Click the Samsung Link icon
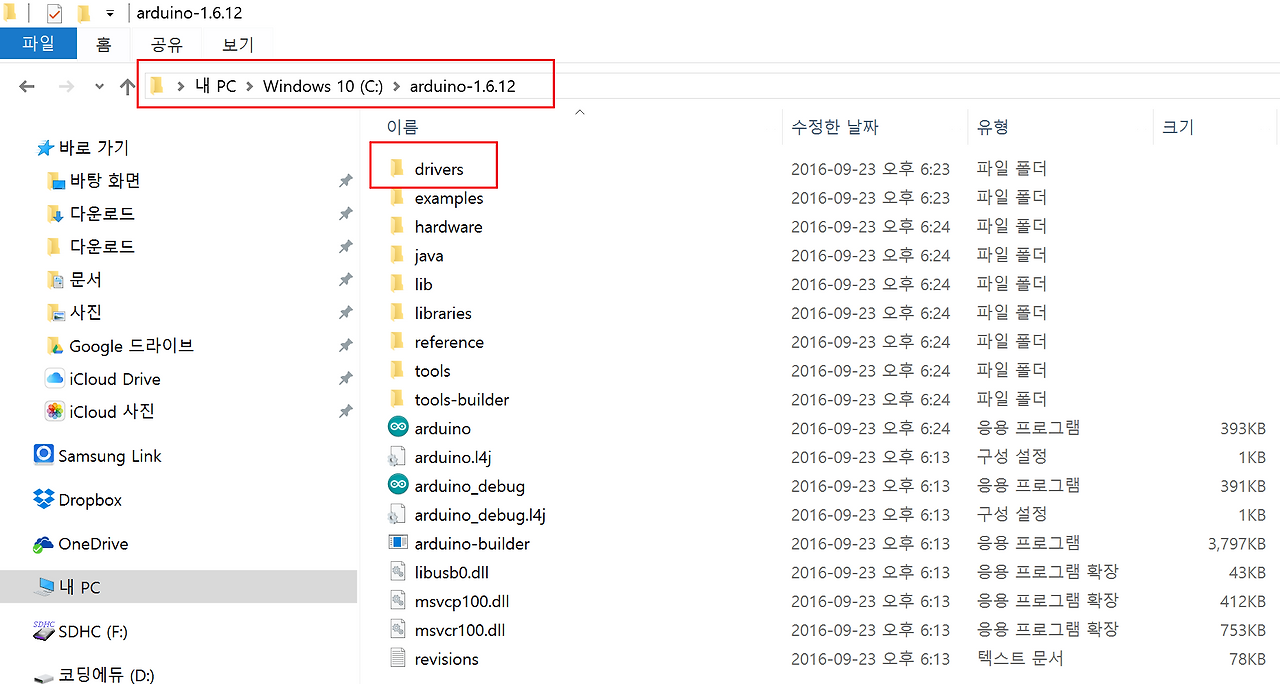Screen dimensions: 1280x684 (x=44, y=455)
